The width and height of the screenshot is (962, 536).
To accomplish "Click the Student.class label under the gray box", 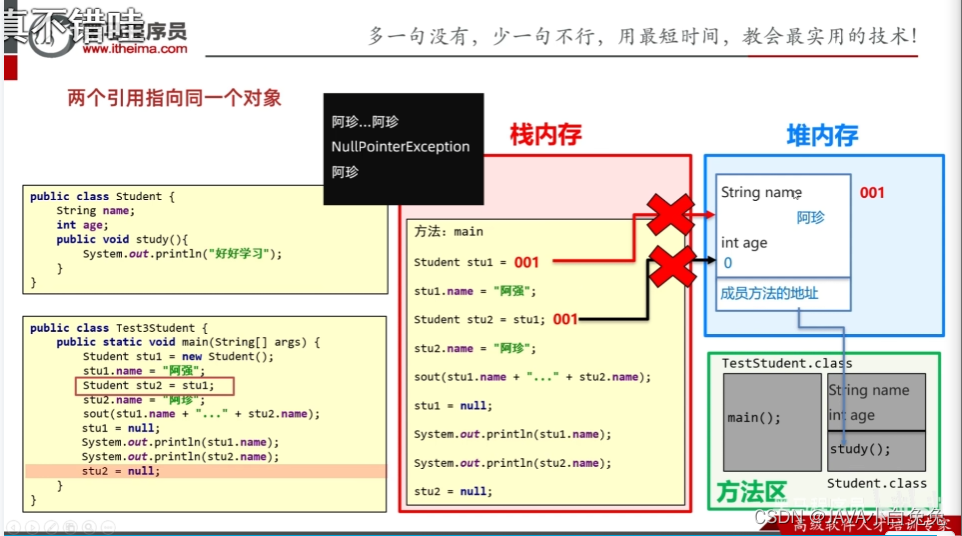I will (877, 483).
